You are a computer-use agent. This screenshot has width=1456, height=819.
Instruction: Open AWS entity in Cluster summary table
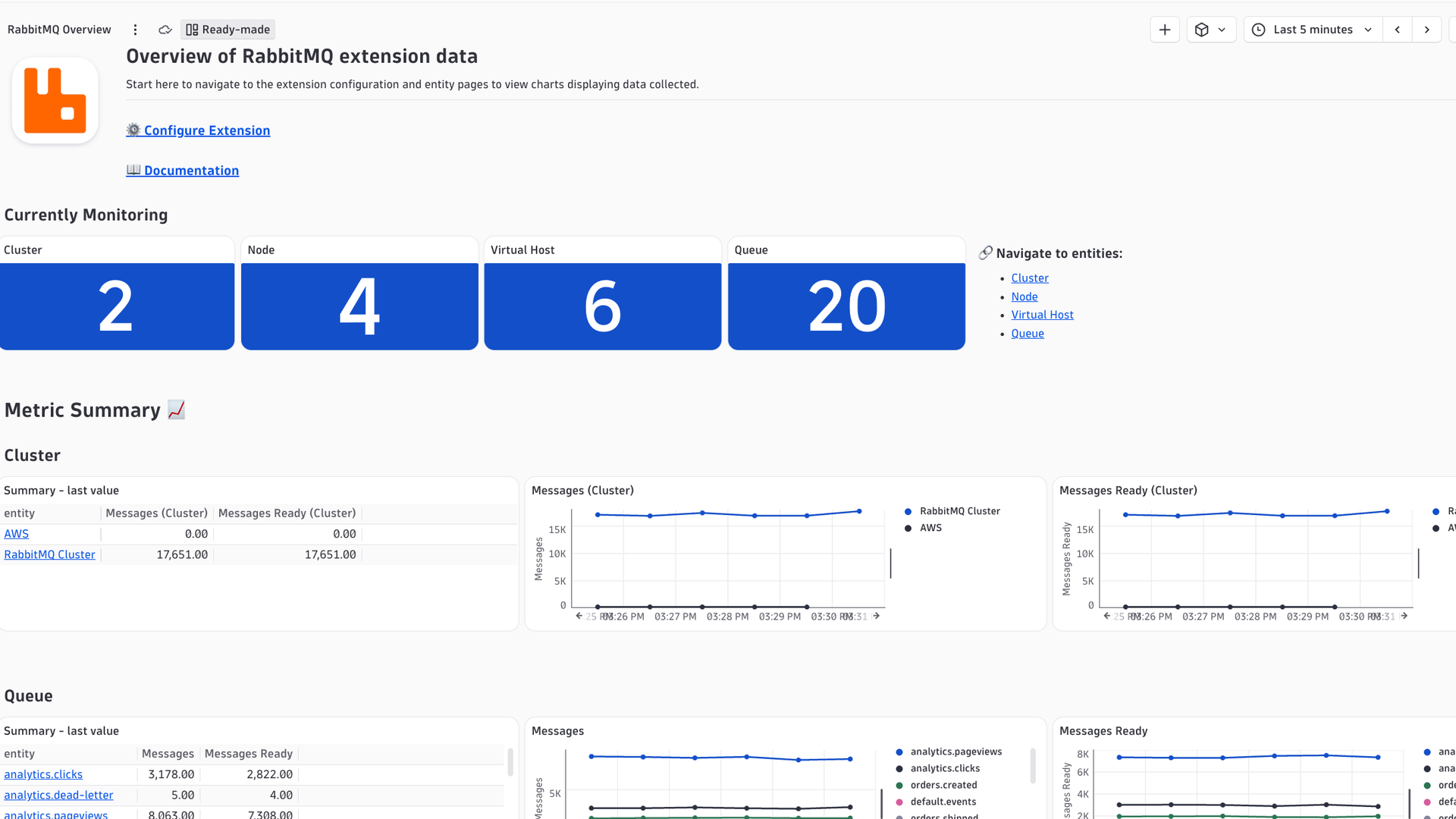point(17,534)
